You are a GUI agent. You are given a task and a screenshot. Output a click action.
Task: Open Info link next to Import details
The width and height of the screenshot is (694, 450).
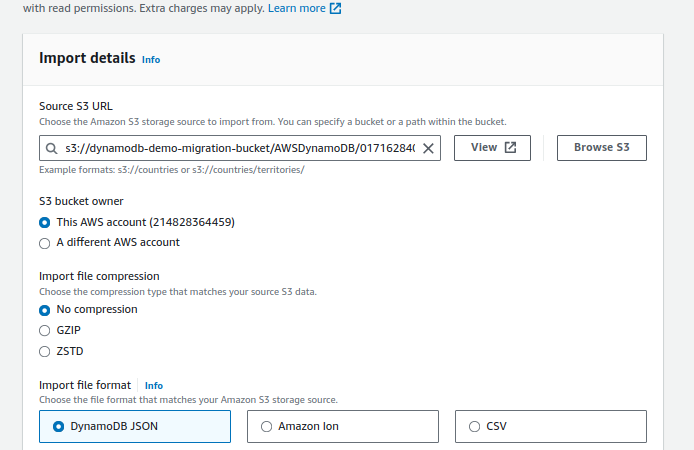tap(151, 60)
